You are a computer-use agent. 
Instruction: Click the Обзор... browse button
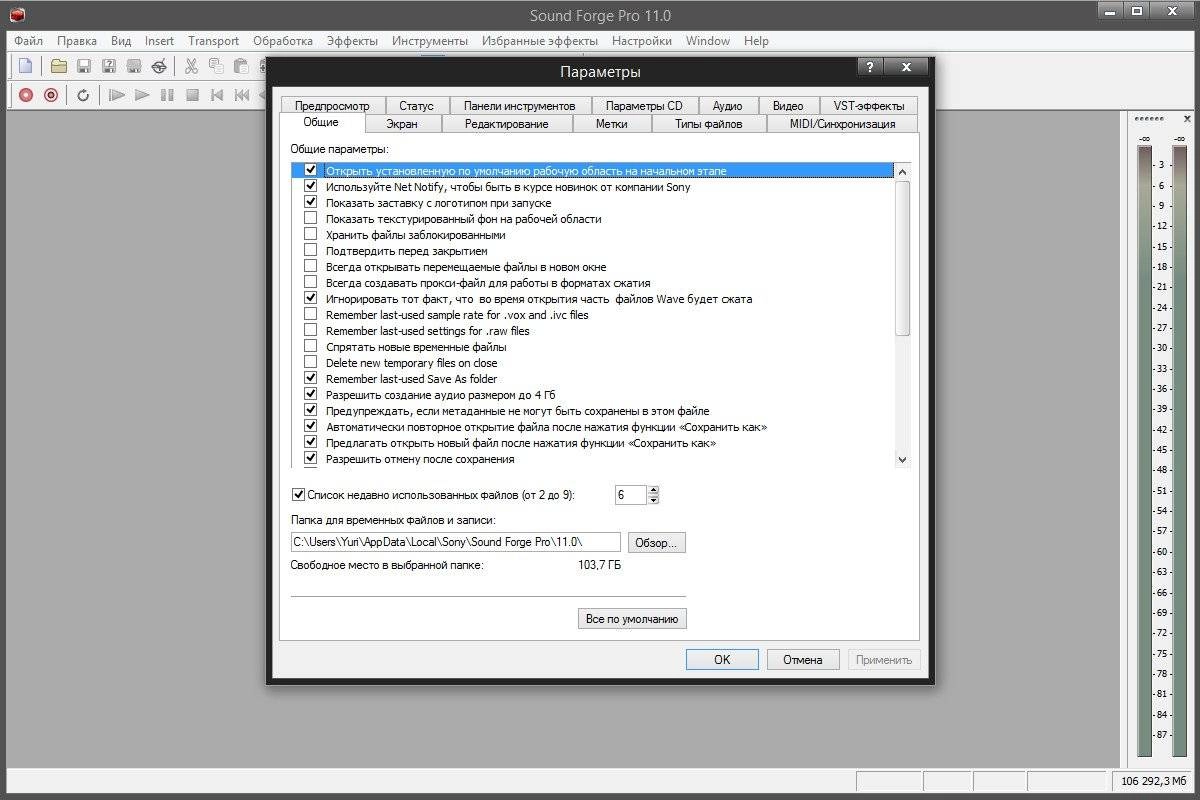(x=656, y=543)
